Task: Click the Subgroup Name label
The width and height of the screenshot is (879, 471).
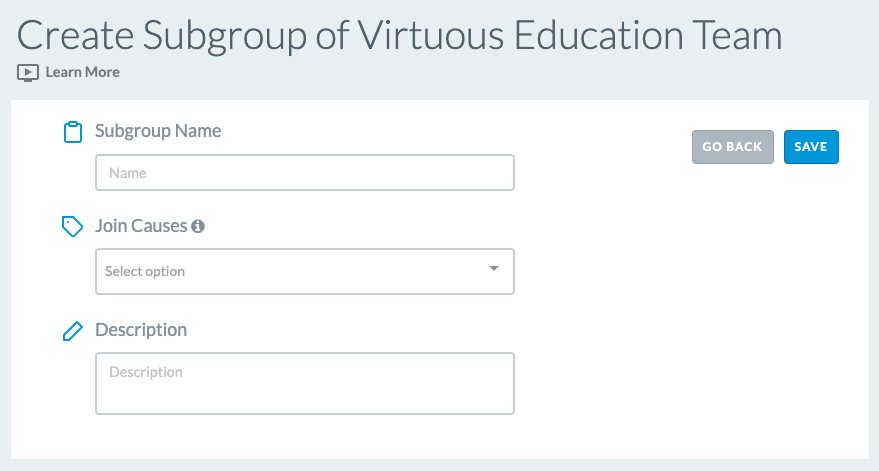Action: click(x=158, y=131)
